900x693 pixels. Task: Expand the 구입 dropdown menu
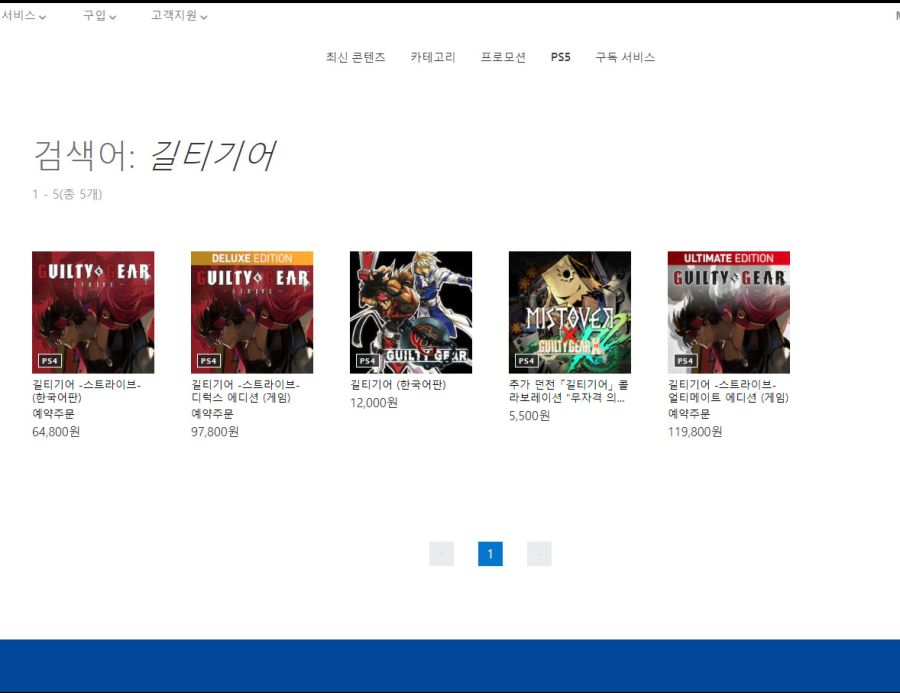pyautogui.click(x=99, y=16)
